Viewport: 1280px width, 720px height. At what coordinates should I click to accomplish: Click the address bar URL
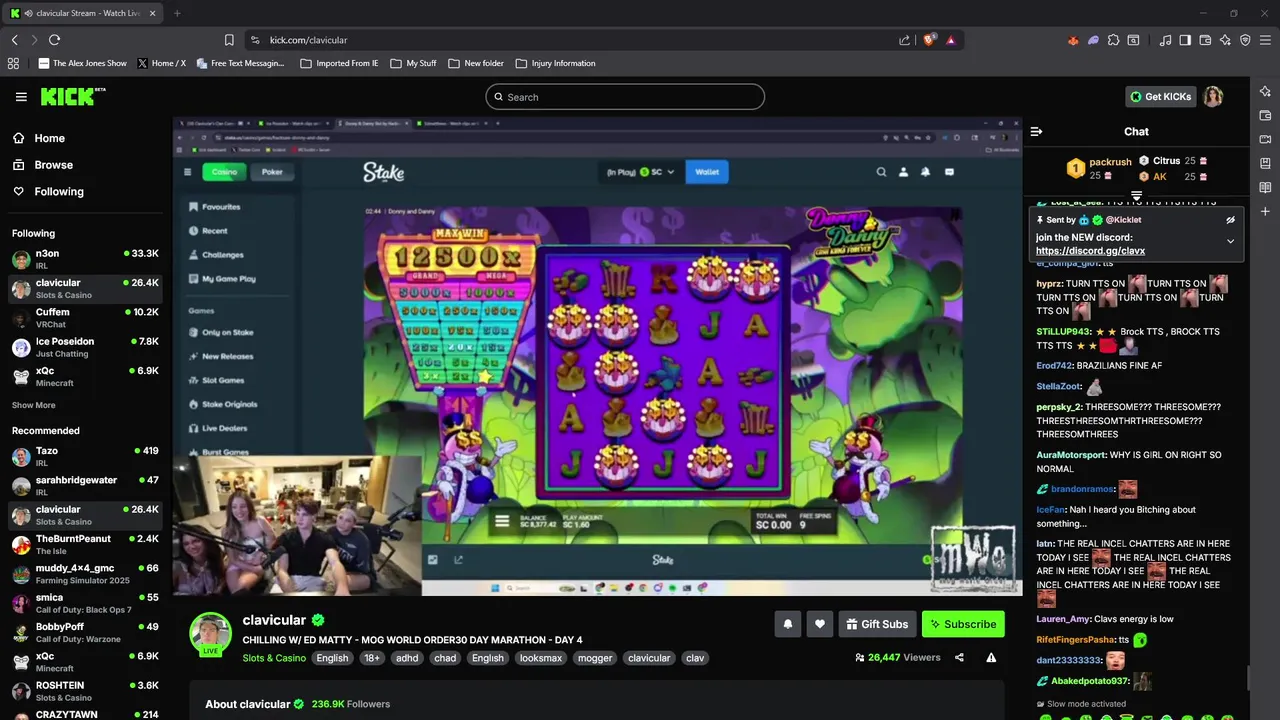tap(308, 40)
